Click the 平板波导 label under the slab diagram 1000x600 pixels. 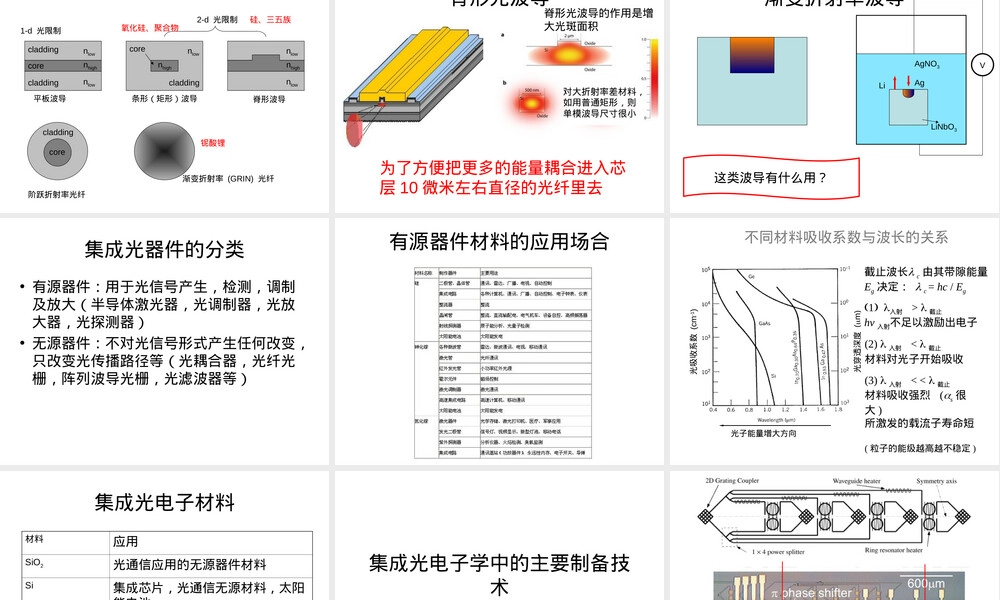[50, 99]
